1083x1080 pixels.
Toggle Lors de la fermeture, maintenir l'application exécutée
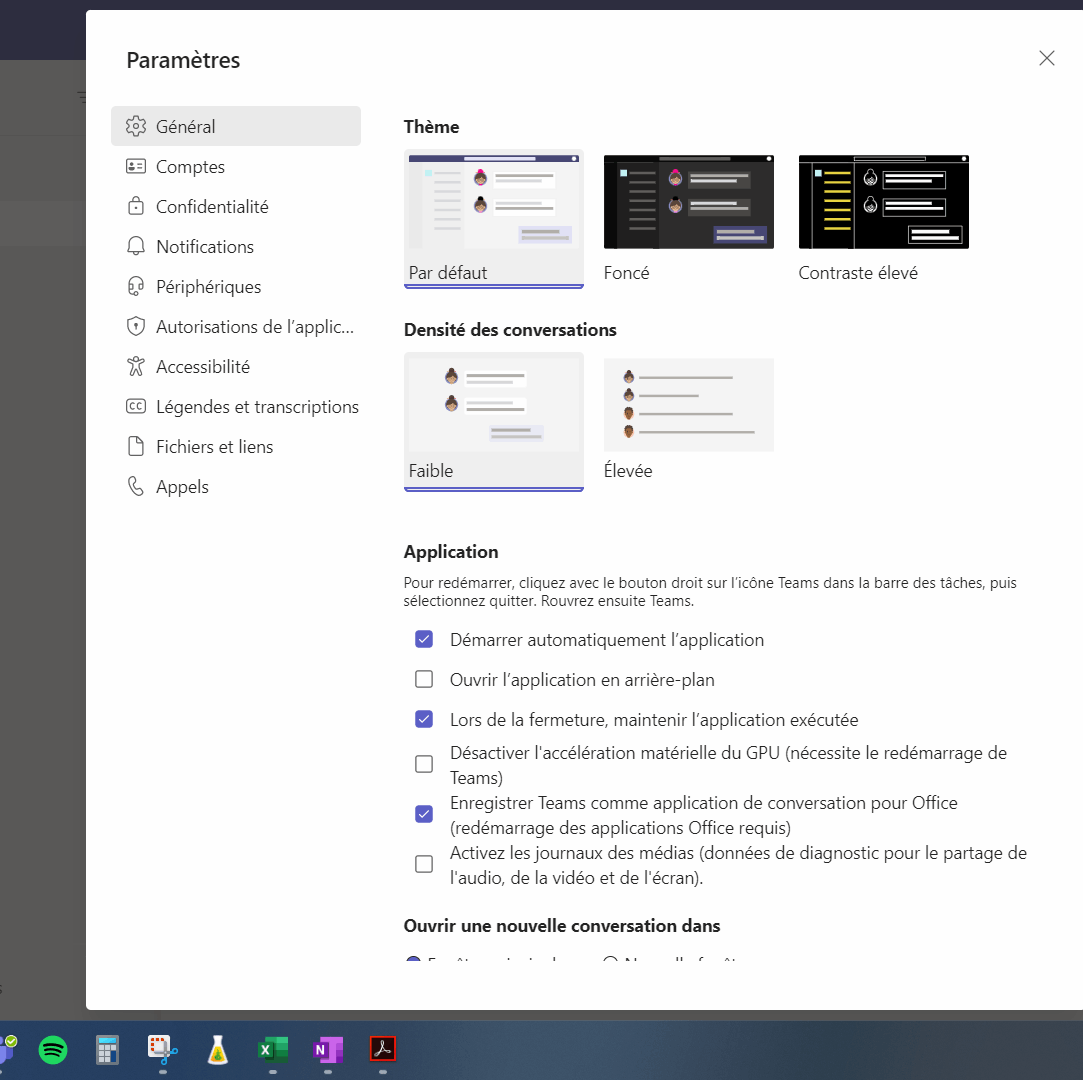click(x=424, y=720)
